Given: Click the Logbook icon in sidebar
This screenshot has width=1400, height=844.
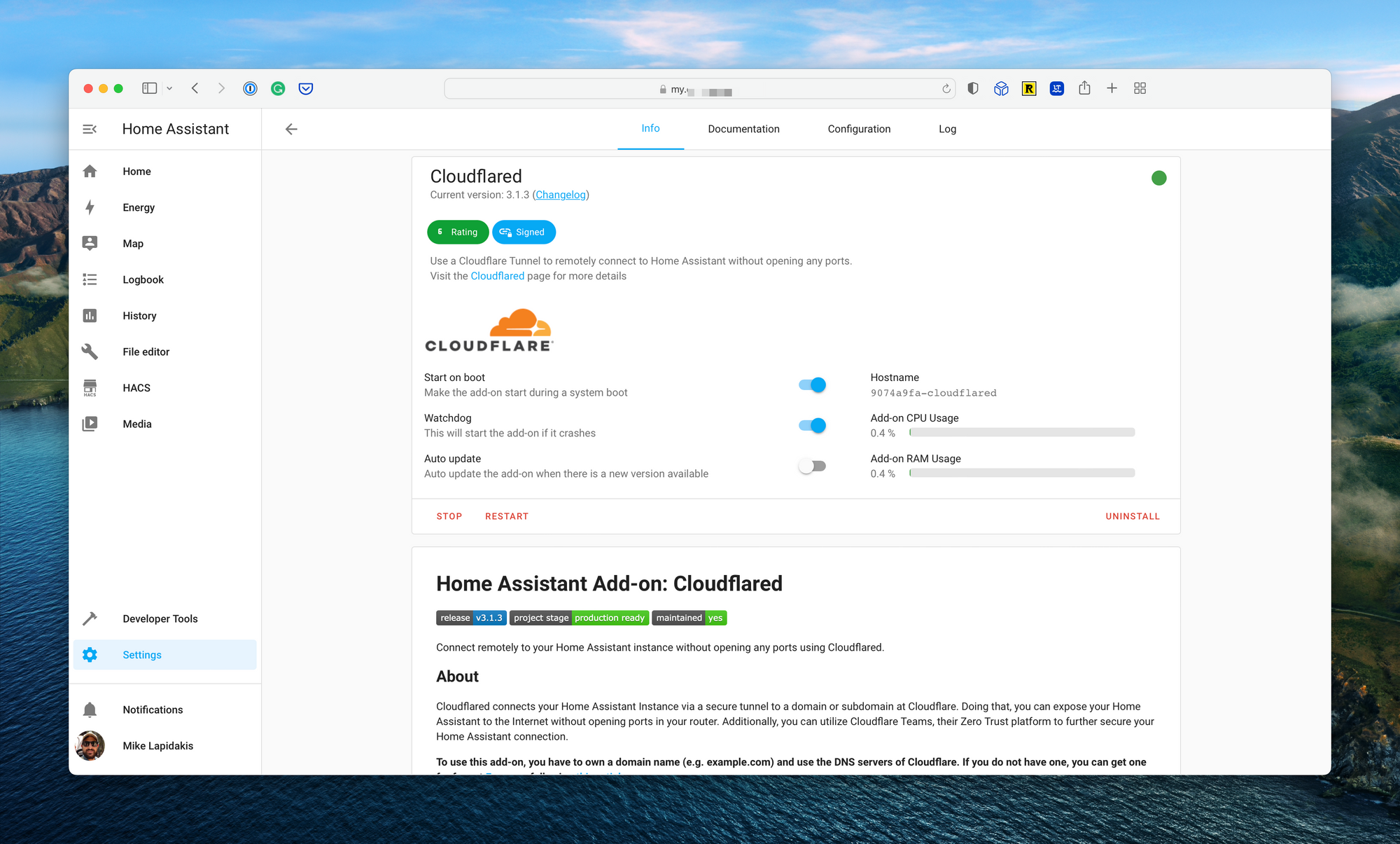Looking at the screenshot, I should click(91, 279).
